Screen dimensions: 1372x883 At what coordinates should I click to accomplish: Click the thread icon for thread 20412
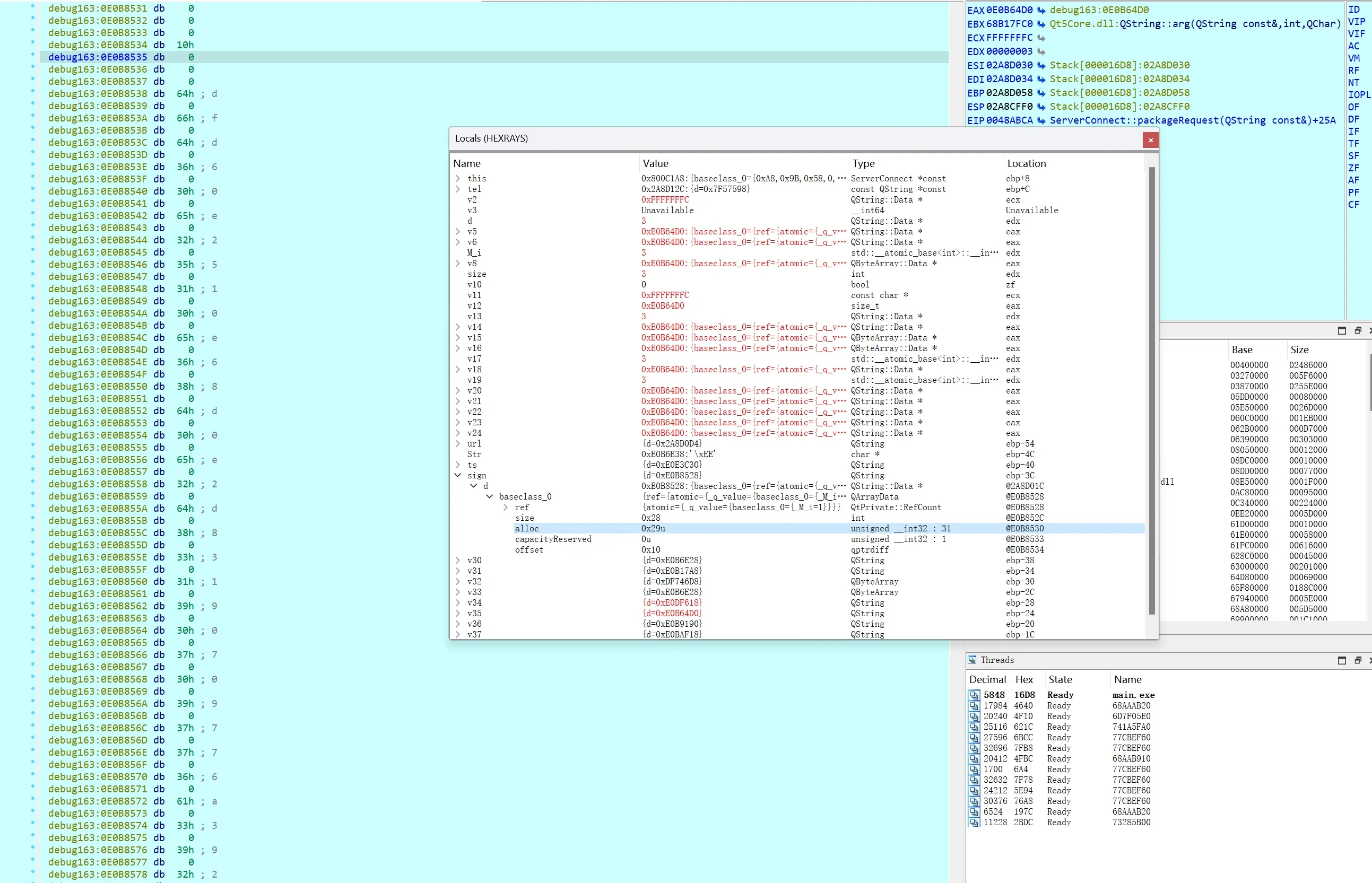[x=974, y=758]
